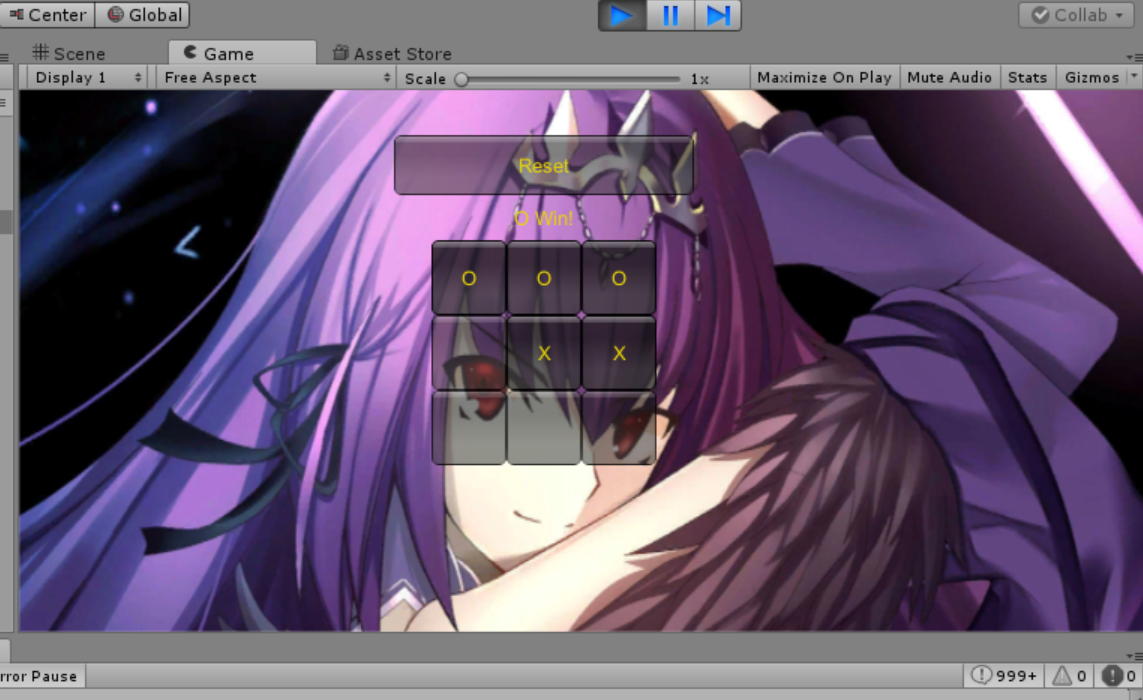This screenshot has height=700, width=1143.
Task: Toggle the Global rotation button
Action: (x=143, y=15)
